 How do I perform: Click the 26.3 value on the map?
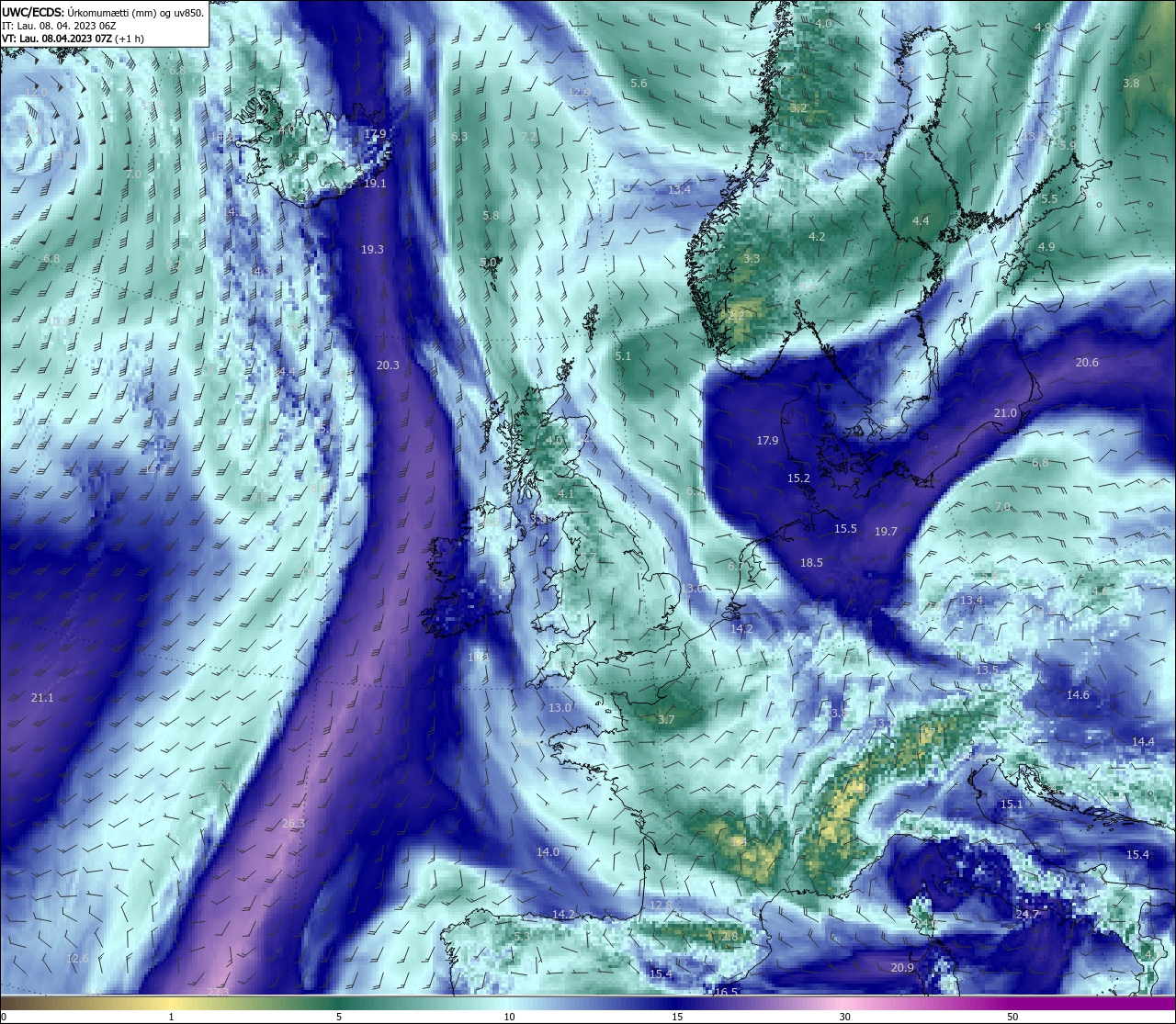(293, 824)
